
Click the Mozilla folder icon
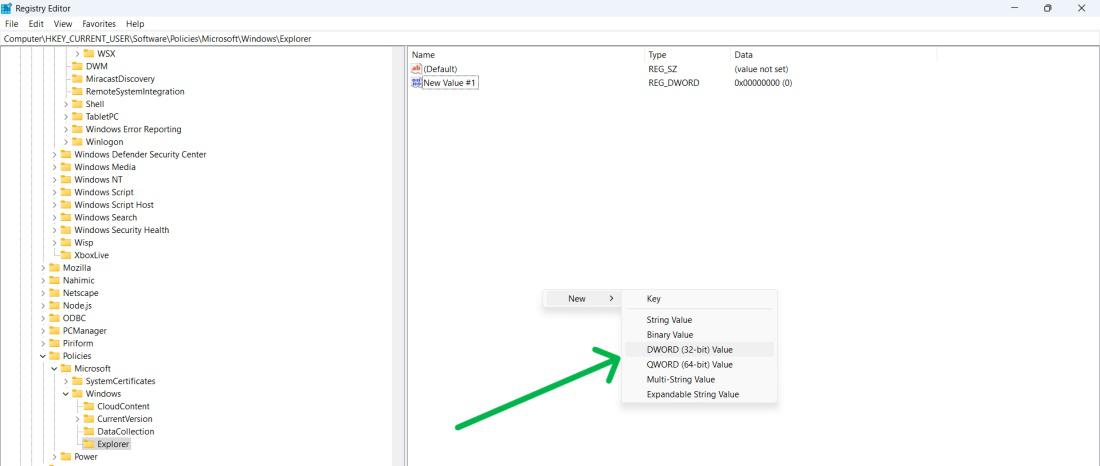(55, 268)
